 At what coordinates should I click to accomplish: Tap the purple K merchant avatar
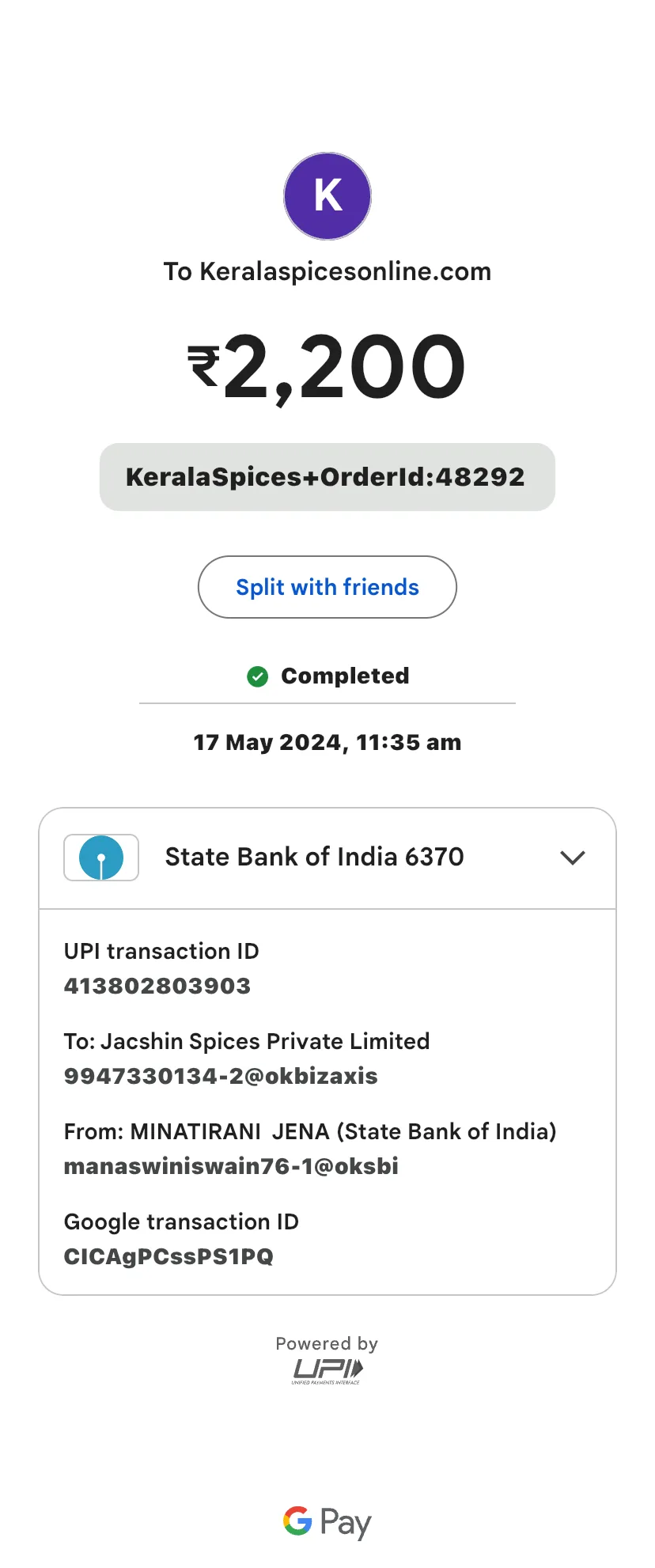(327, 196)
